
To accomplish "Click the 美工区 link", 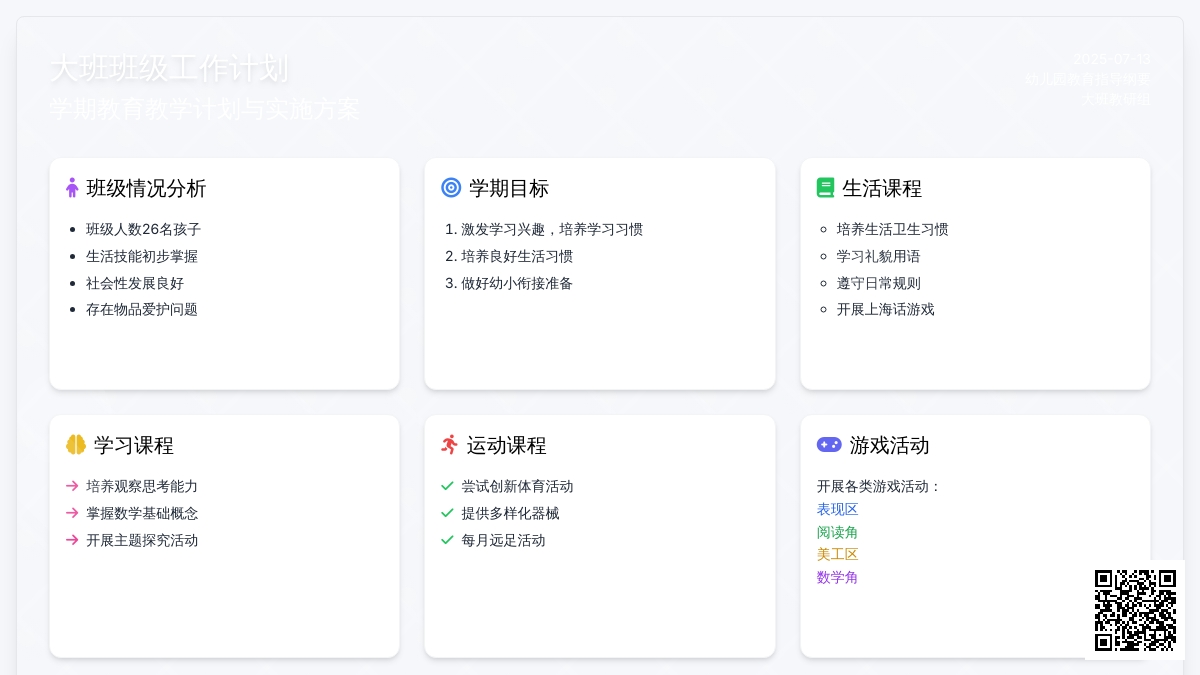I will [x=837, y=554].
